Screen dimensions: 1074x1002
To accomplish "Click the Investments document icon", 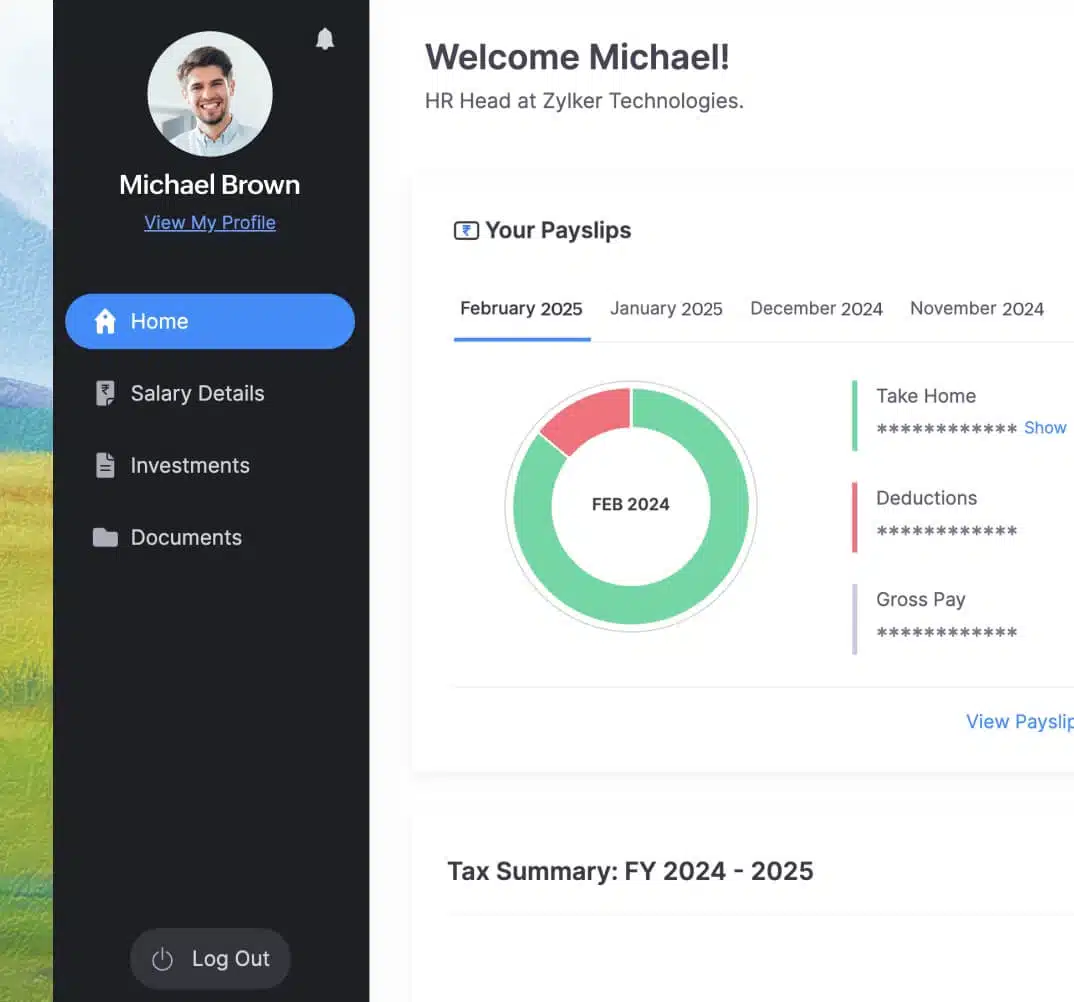I will coord(105,466).
